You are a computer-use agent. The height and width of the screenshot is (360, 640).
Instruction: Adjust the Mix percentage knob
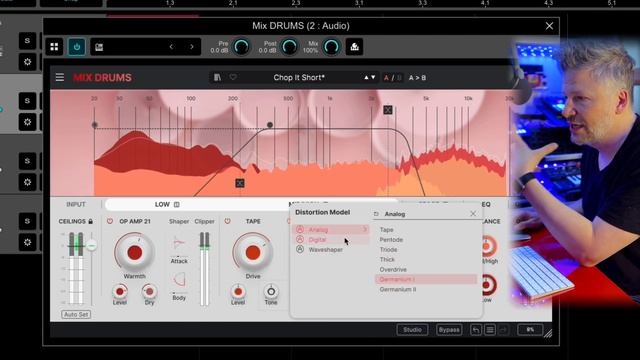pyautogui.click(x=331, y=47)
